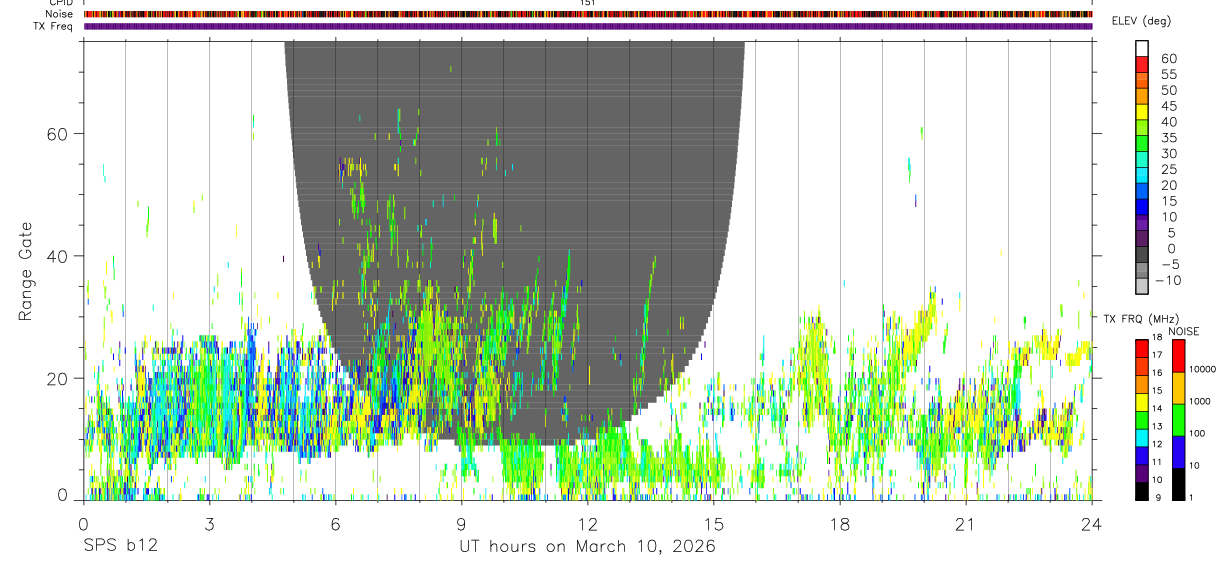Click the 1000 noise scale label
1228x567 pixels.
click(x=1199, y=401)
